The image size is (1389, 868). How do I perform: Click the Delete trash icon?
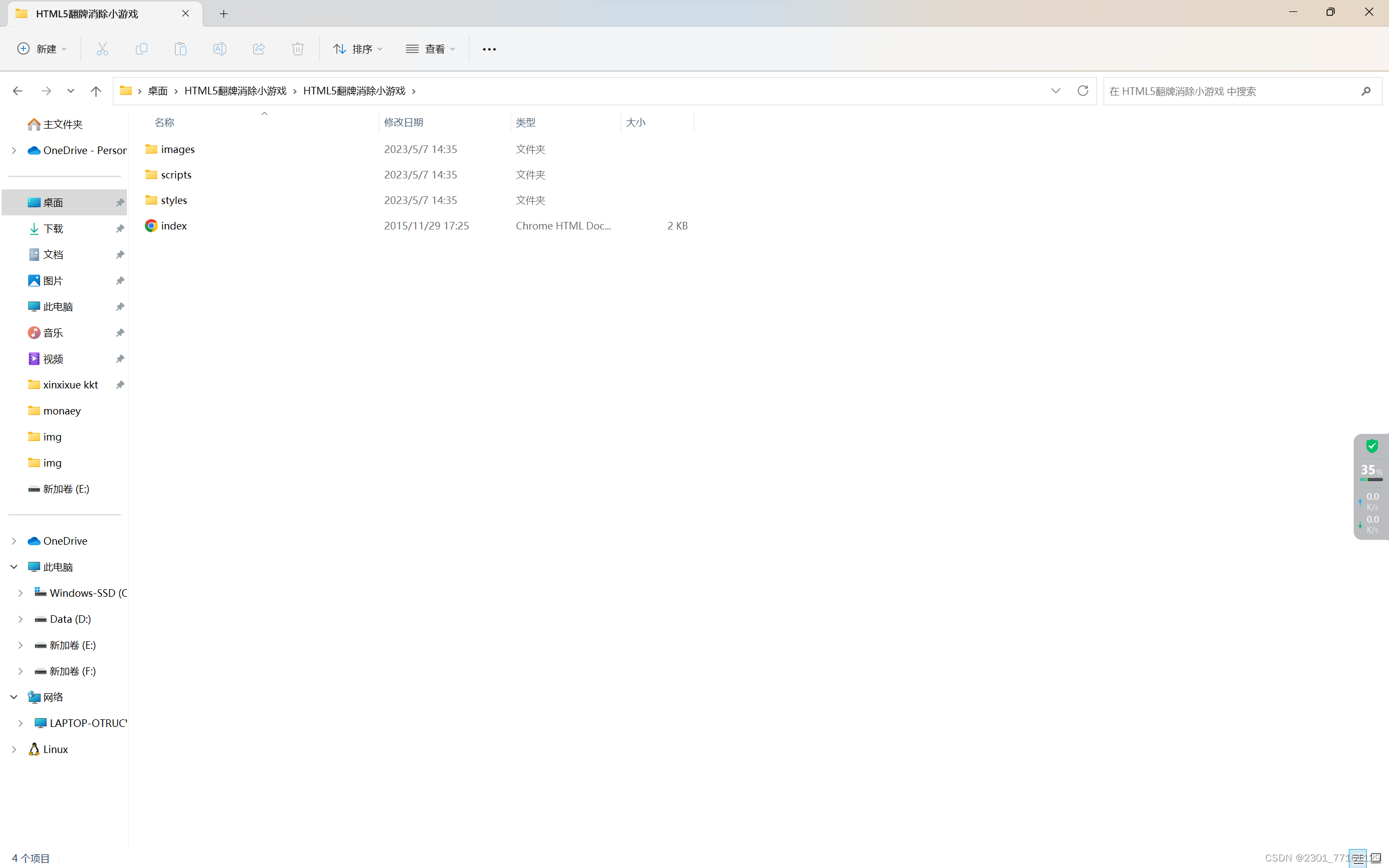[x=297, y=49]
